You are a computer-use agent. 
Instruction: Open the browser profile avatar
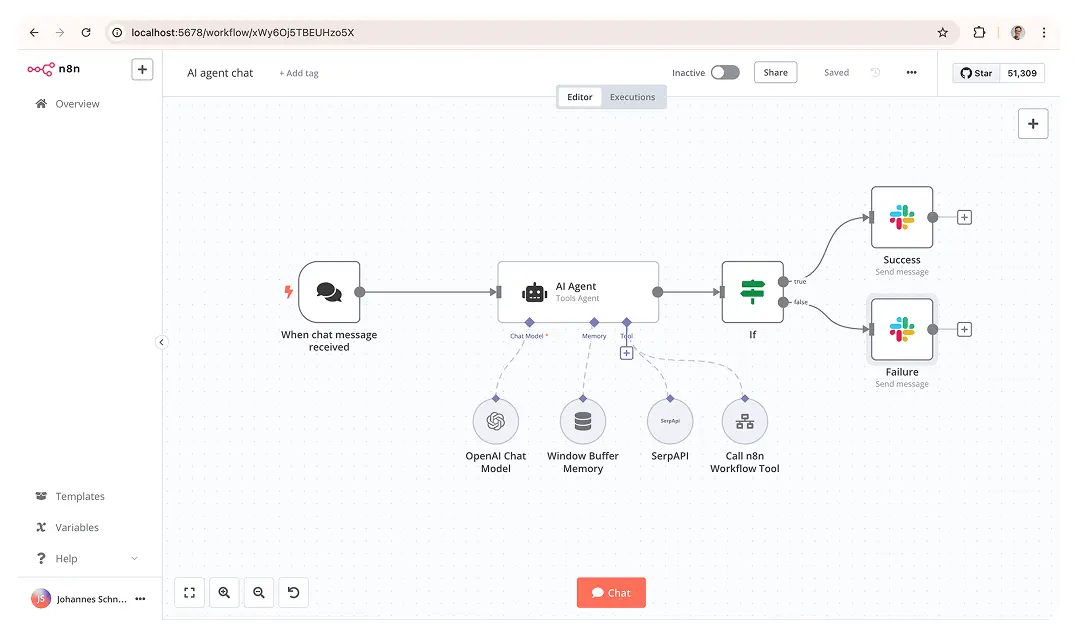click(1018, 32)
